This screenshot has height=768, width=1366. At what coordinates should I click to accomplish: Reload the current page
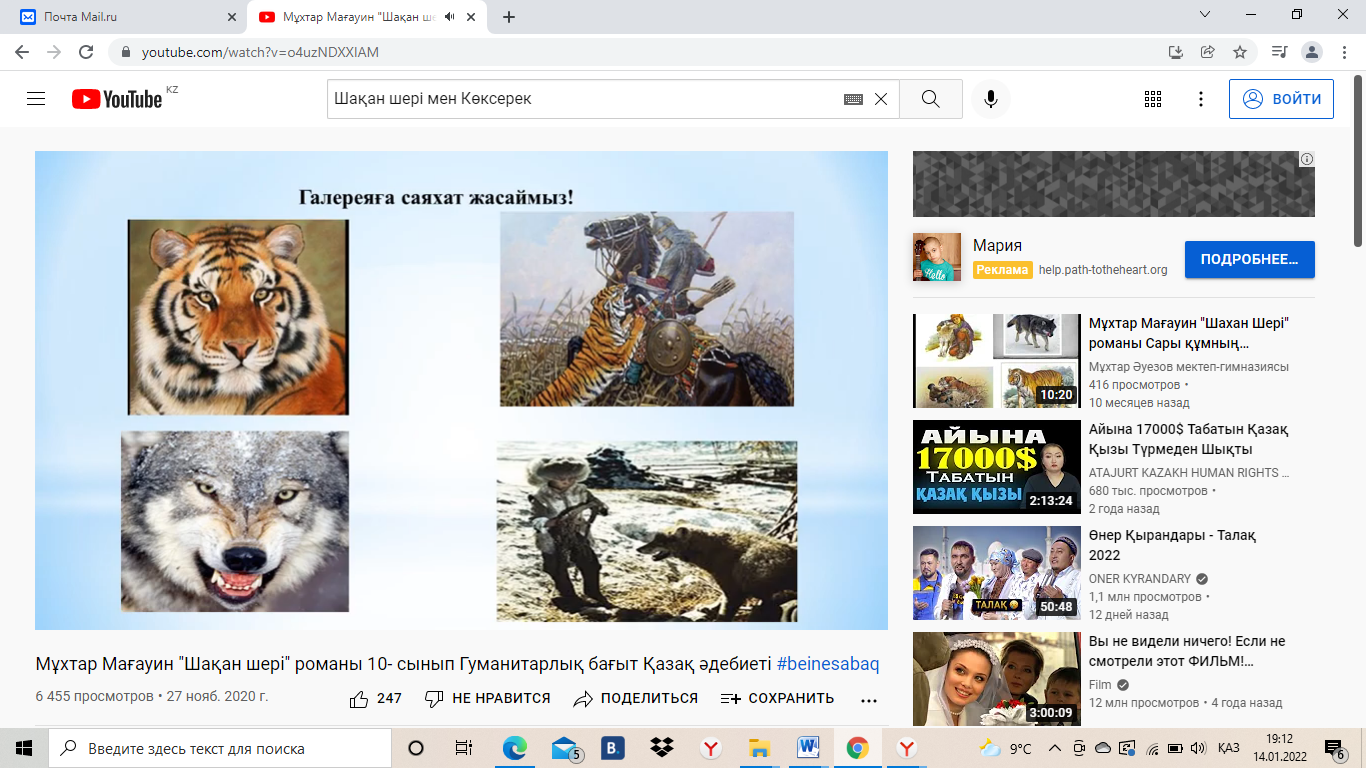[86, 52]
